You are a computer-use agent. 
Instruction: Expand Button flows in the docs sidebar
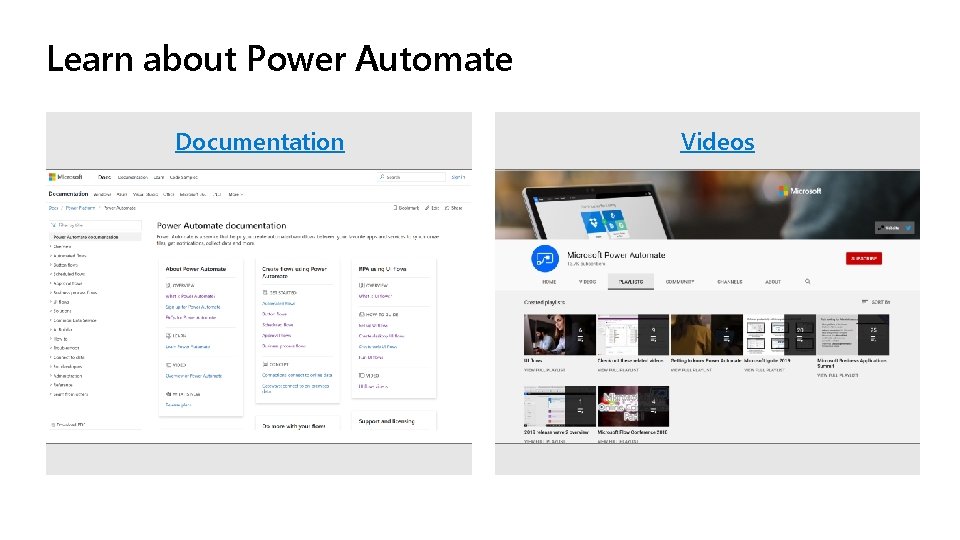tap(65, 265)
